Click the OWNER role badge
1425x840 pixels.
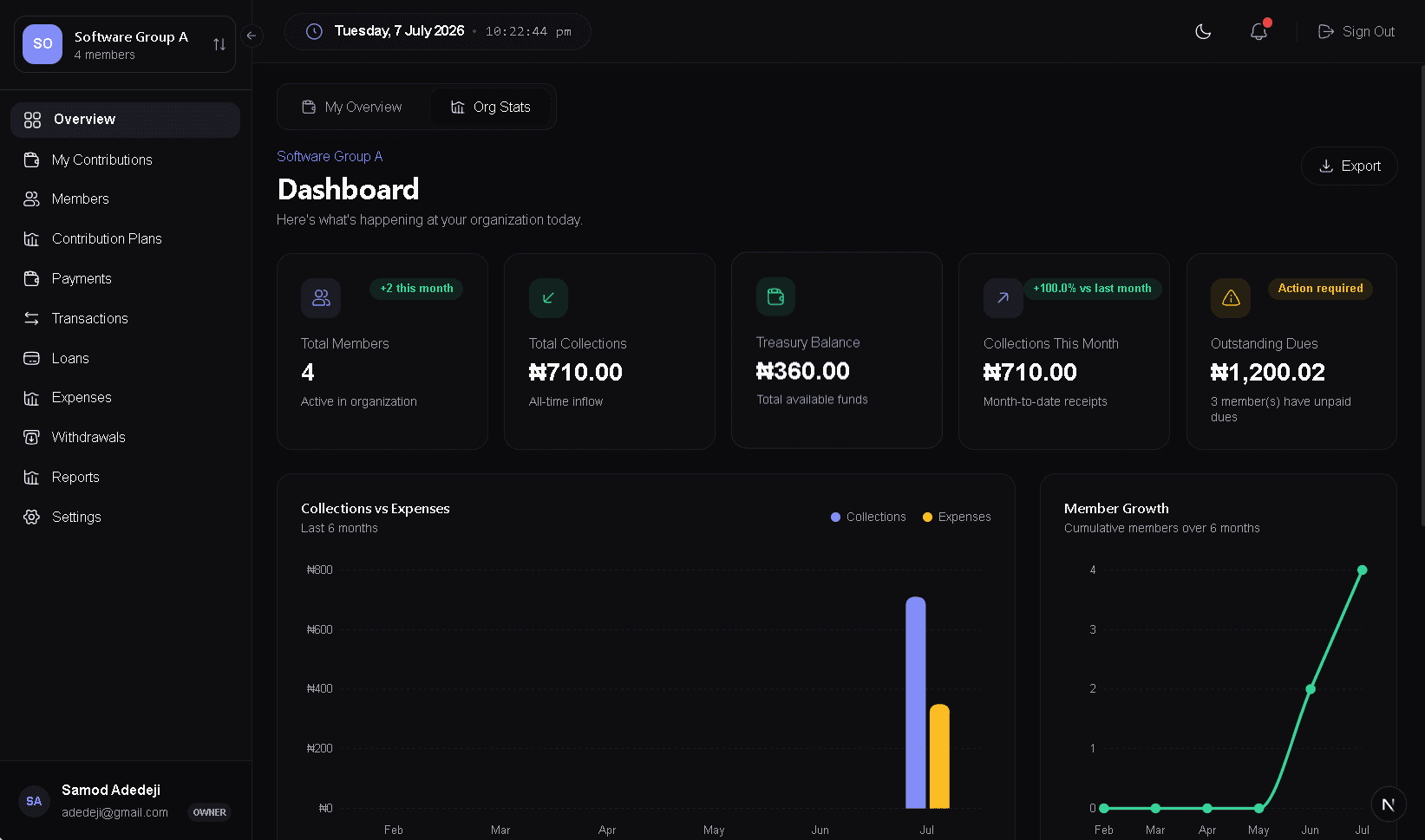(210, 812)
